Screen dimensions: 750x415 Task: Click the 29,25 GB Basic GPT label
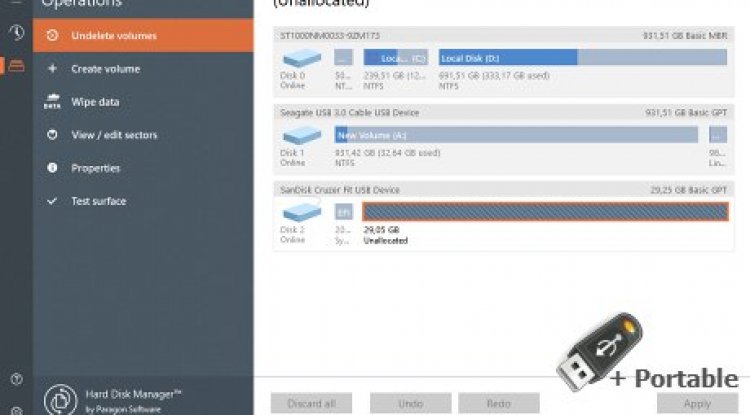click(688, 190)
